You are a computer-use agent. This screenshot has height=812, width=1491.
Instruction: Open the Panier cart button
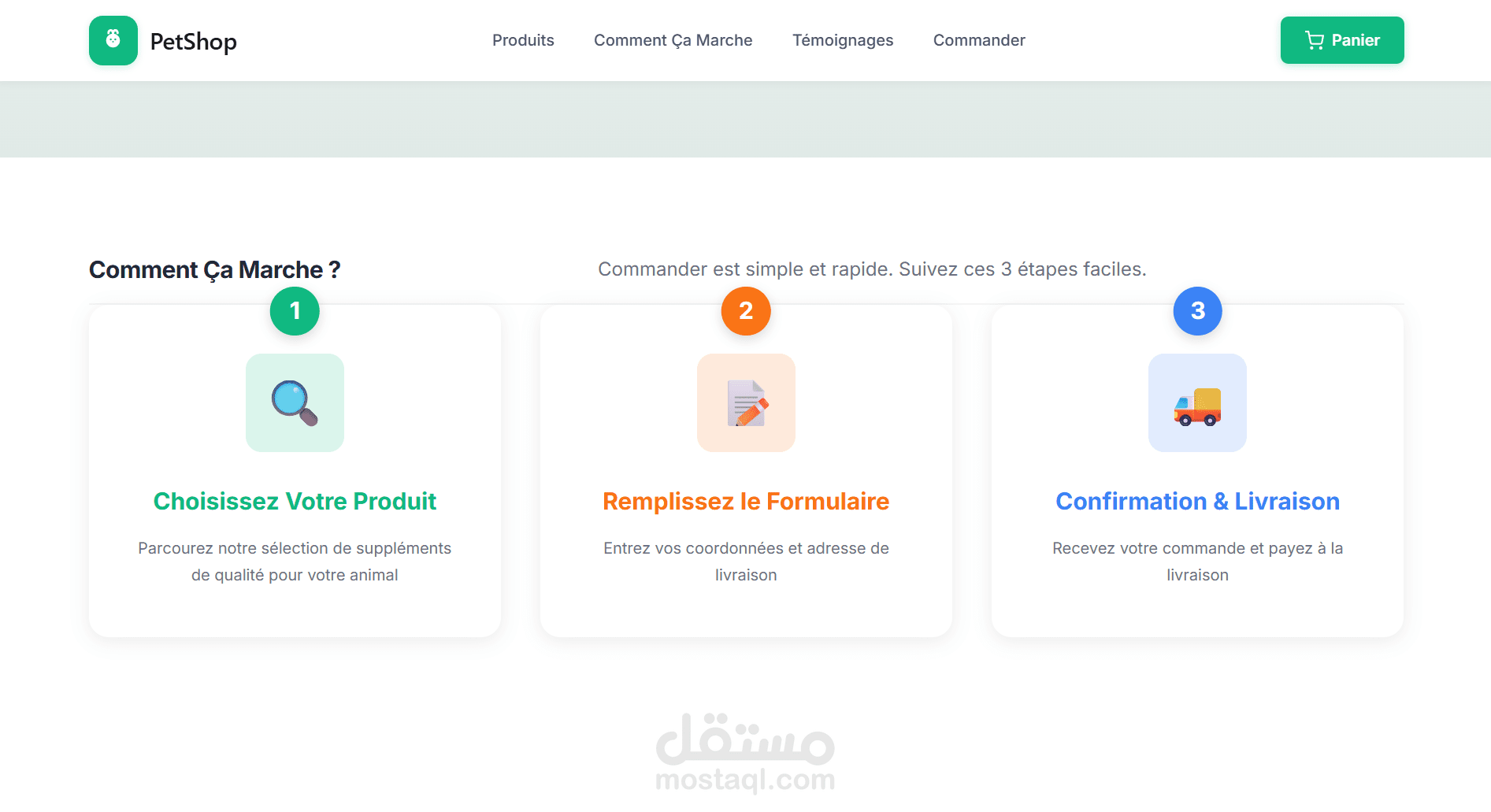tap(1342, 40)
